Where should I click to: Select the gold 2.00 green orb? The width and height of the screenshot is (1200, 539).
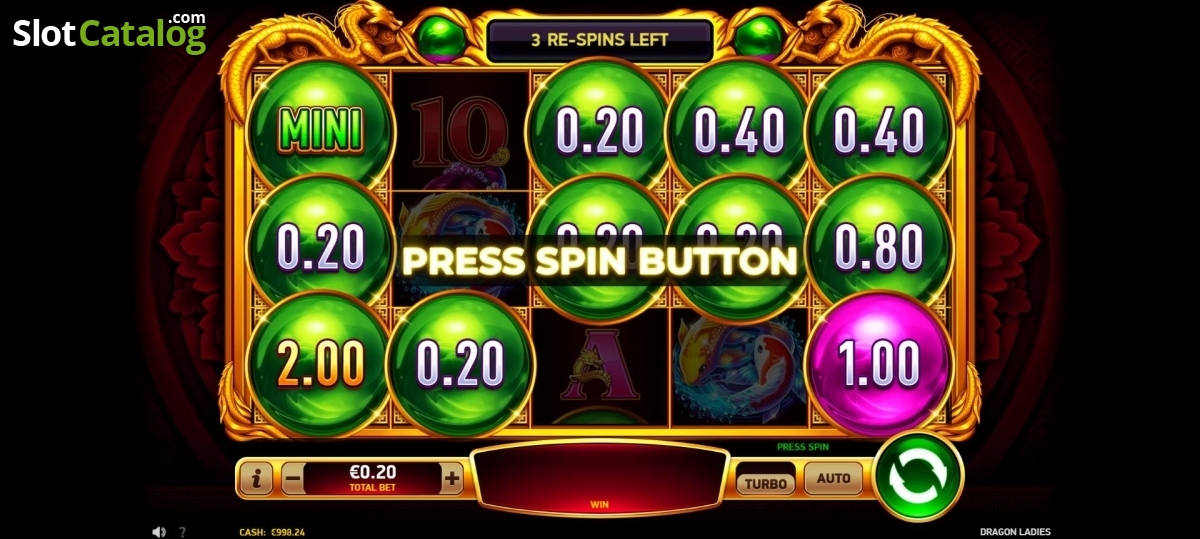pyautogui.click(x=319, y=366)
